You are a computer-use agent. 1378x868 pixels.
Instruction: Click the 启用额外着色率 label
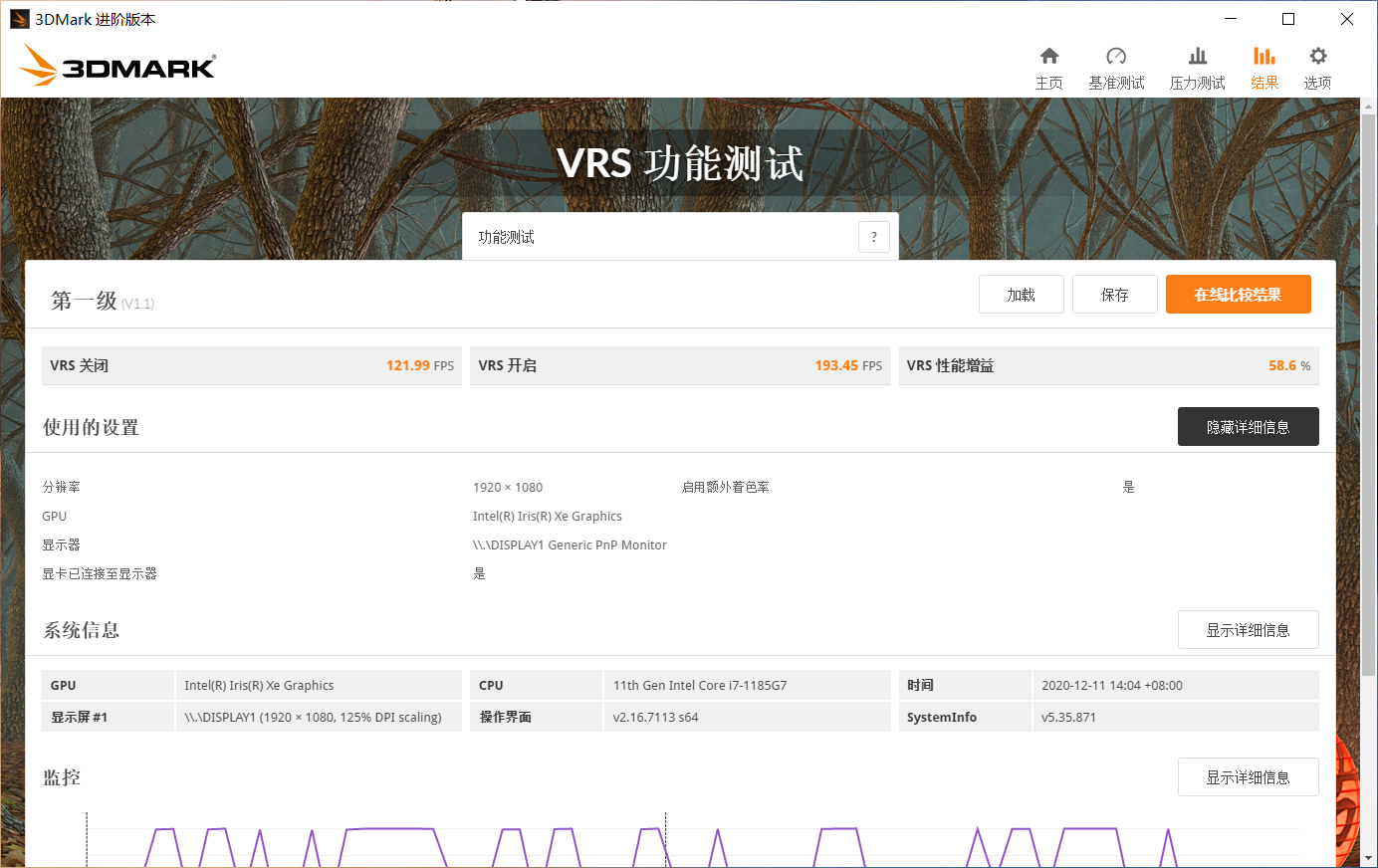(726, 487)
